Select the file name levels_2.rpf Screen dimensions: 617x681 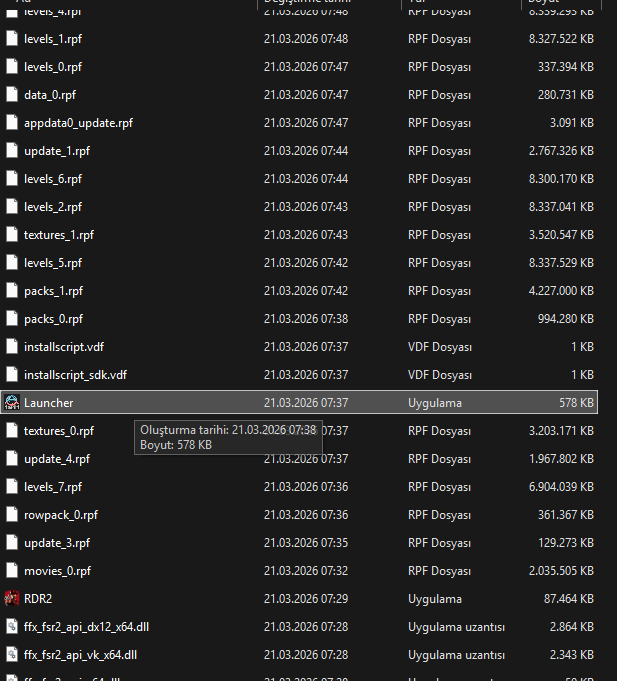53,207
